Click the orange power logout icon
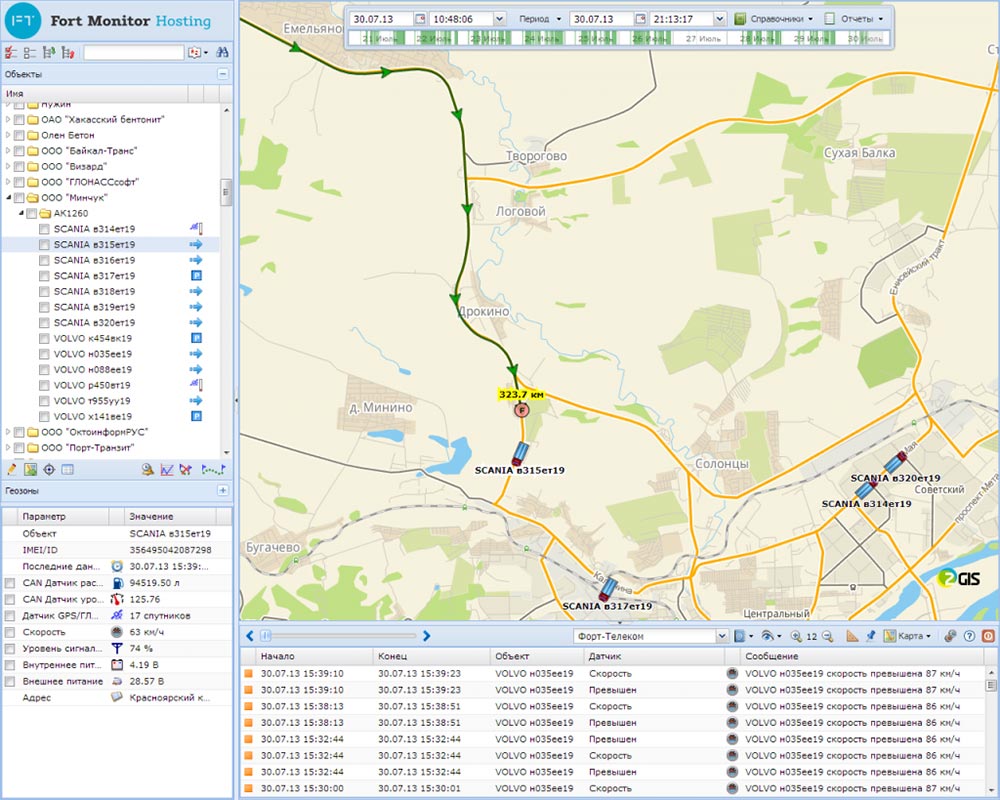The height and width of the screenshot is (800, 1000). [x=988, y=636]
